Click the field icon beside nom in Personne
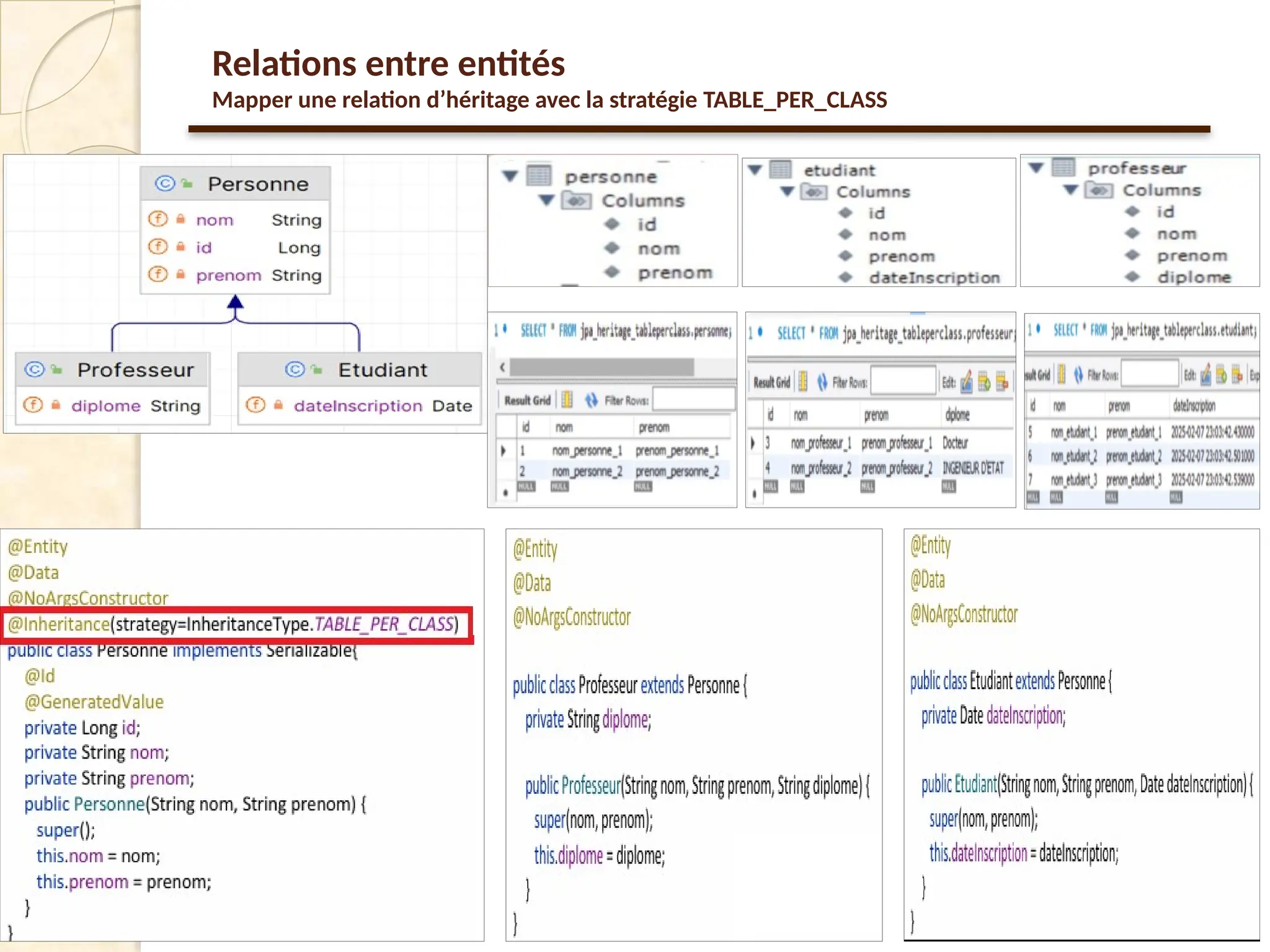Image resolution: width=1270 pixels, height=952 pixels. click(158, 219)
